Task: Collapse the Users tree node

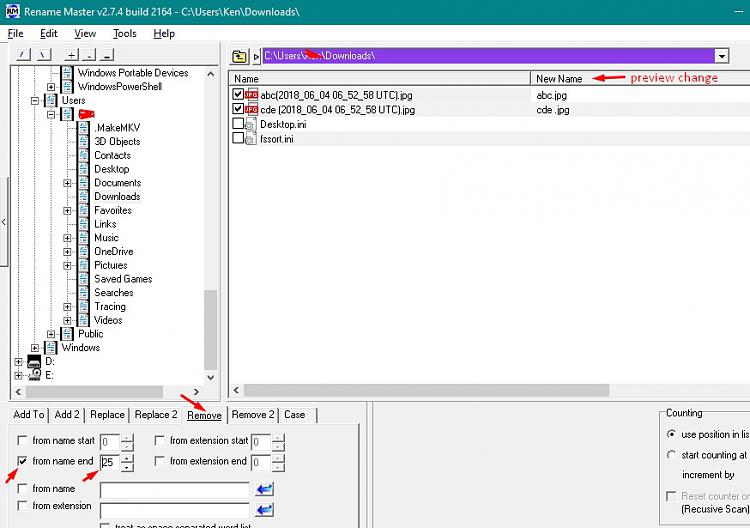Action: pos(35,100)
